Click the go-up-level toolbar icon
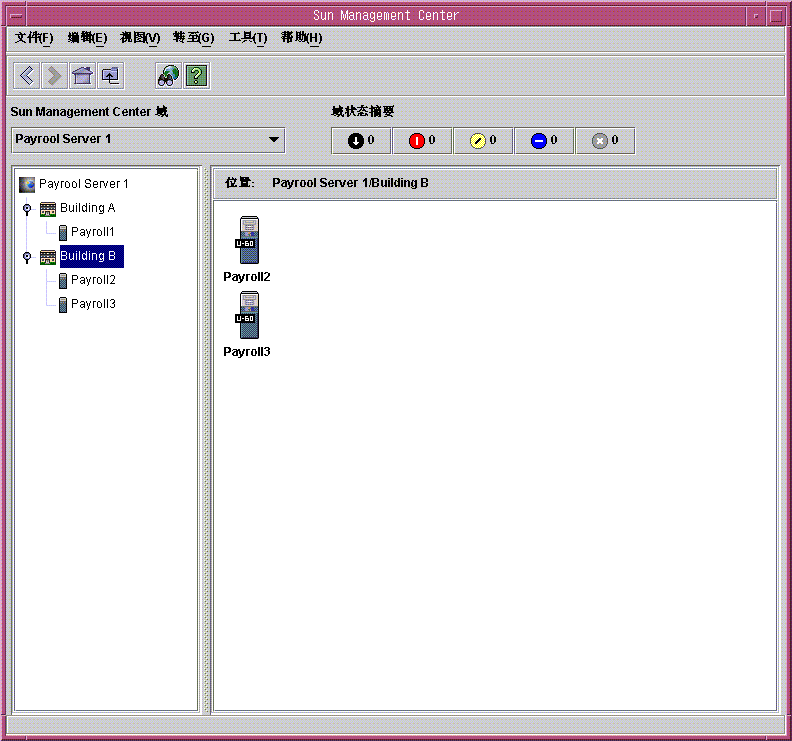This screenshot has width=792, height=741. point(111,76)
